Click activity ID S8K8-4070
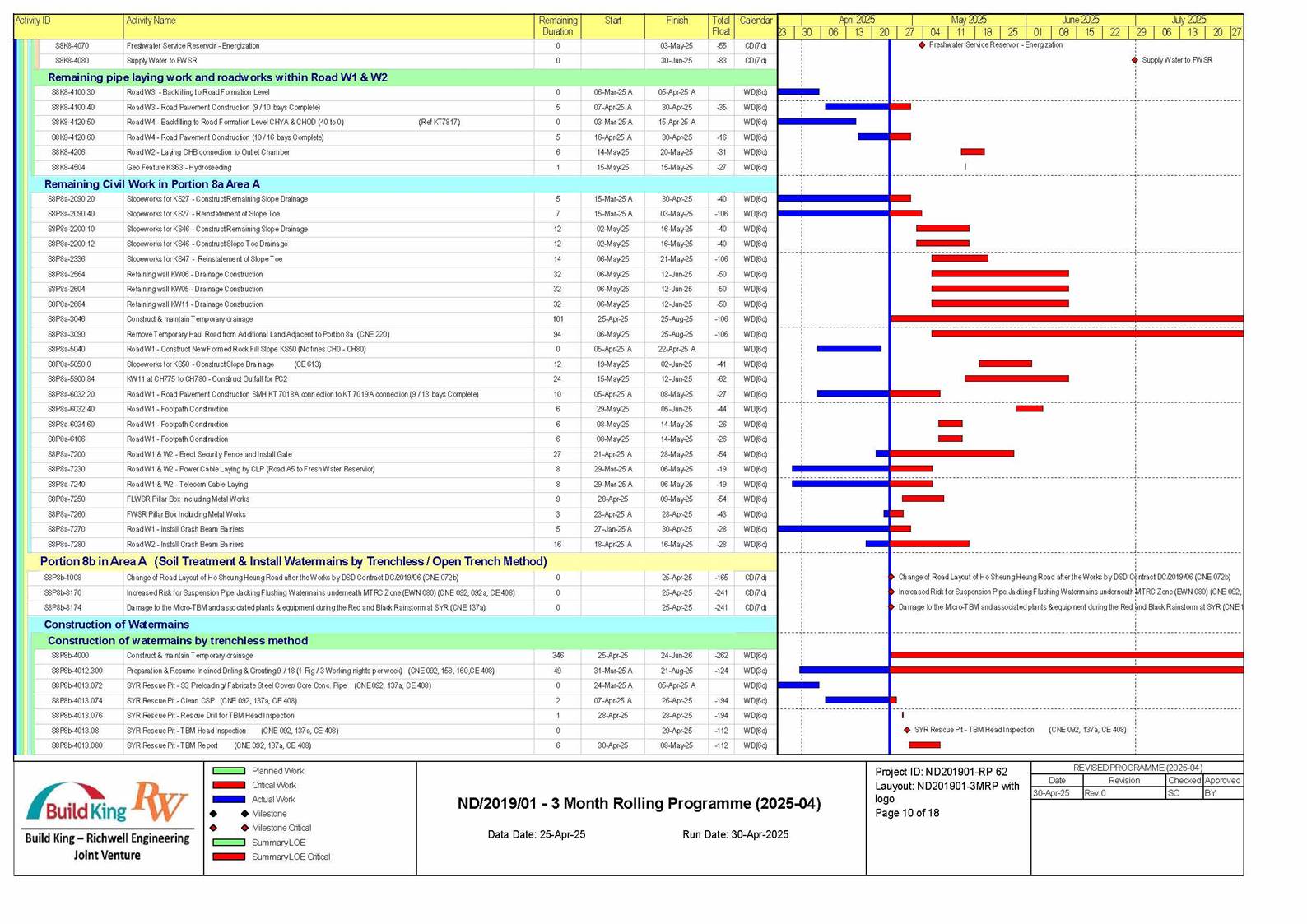1307x924 pixels. click(x=72, y=46)
